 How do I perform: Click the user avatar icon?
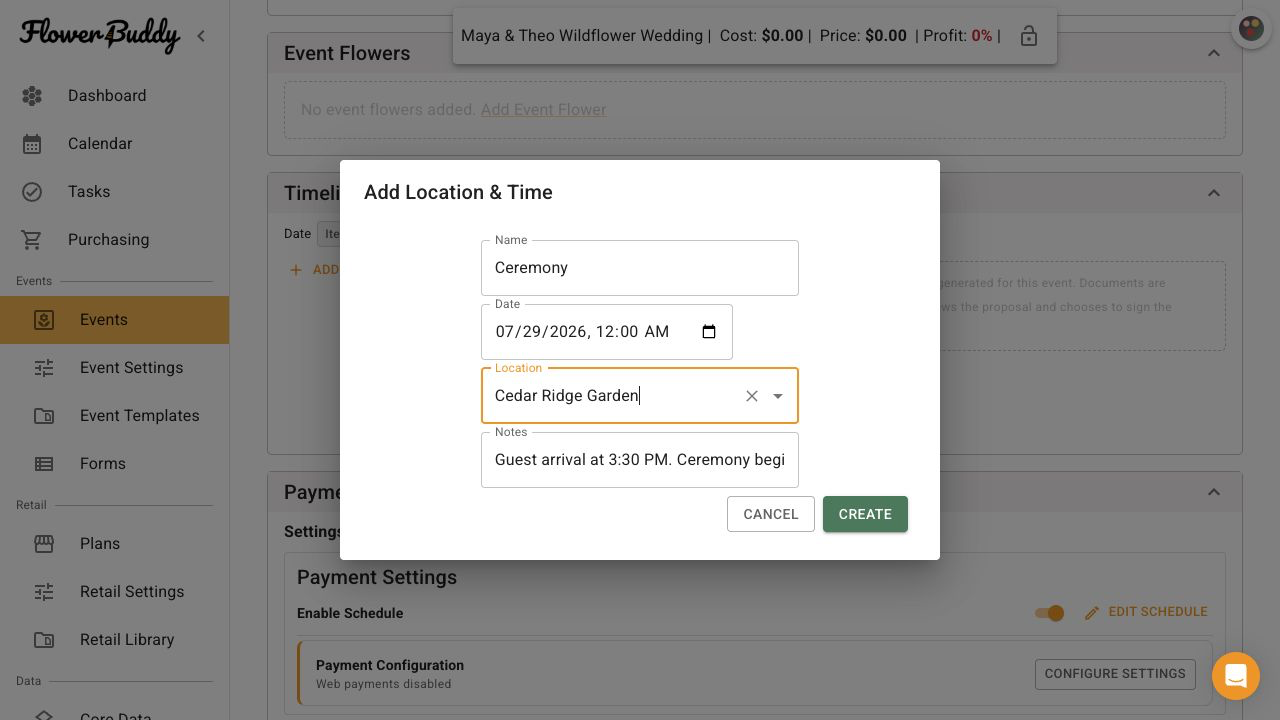[1251, 29]
